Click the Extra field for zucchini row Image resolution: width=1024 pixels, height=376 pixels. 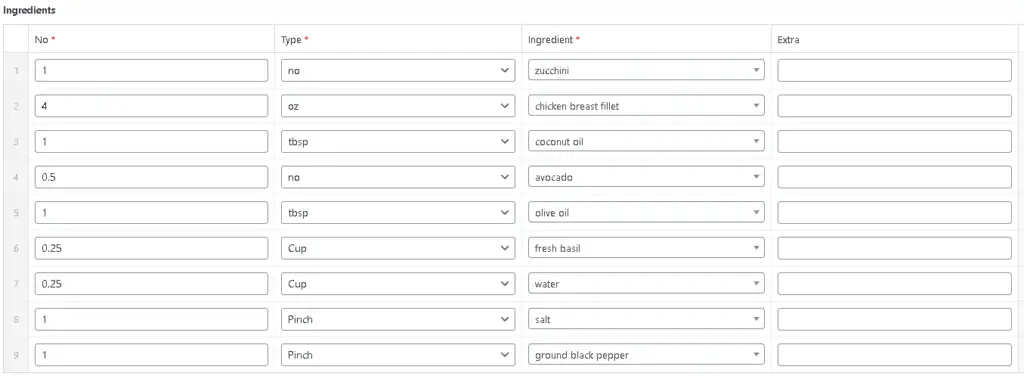[894, 70]
